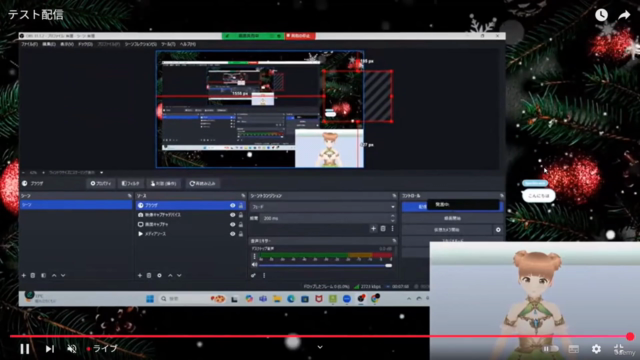Remove scene with trash icon
This screenshot has width=640, height=360.
[x=33, y=276]
